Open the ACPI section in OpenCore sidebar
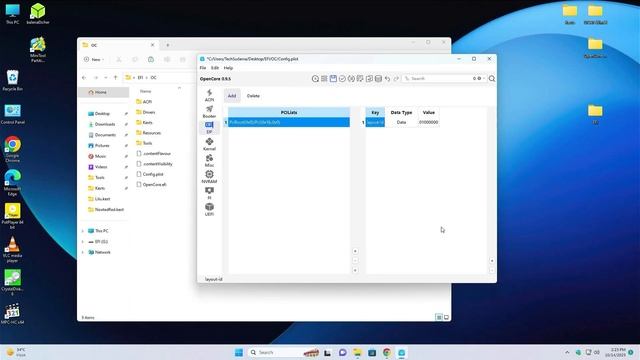Viewport: 640px width, 360px height. (x=209, y=96)
